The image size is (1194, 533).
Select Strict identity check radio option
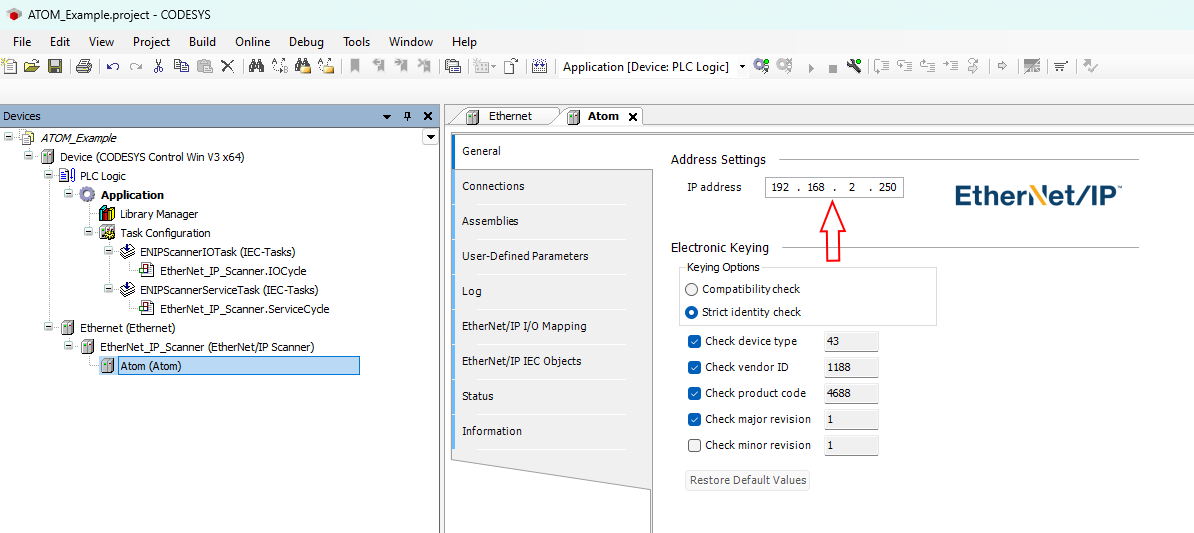(691, 312)
